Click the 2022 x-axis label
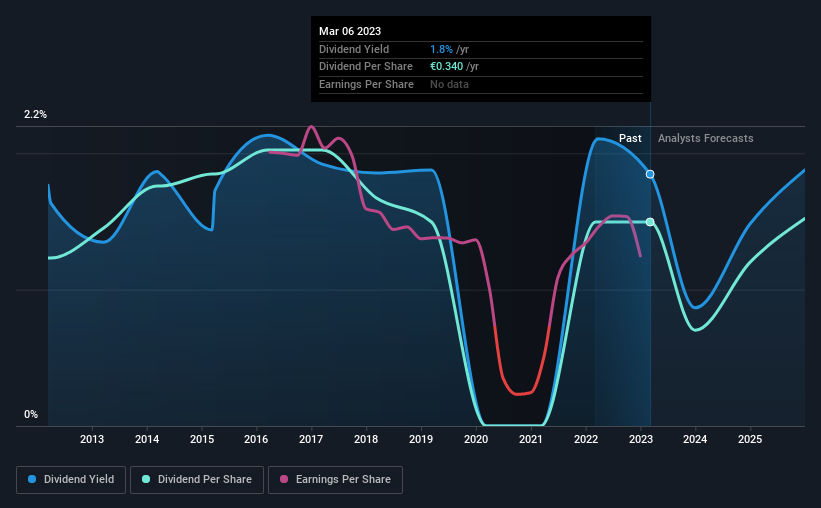This screenshot has width=821, height=508. [586, 439]
